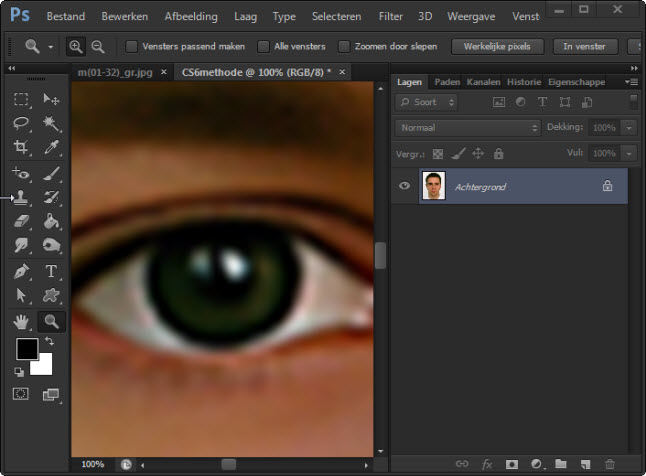Select the Sponge tool
The image size is (646, 476).
(x=51, y=245)
